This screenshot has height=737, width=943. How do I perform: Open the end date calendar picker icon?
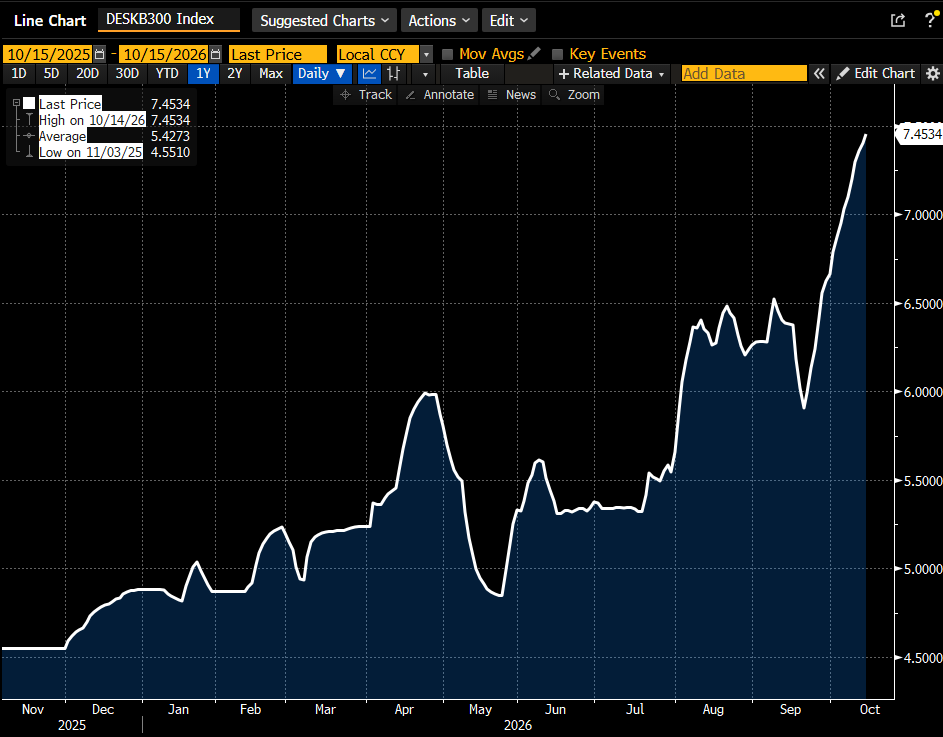coord(215,54)
